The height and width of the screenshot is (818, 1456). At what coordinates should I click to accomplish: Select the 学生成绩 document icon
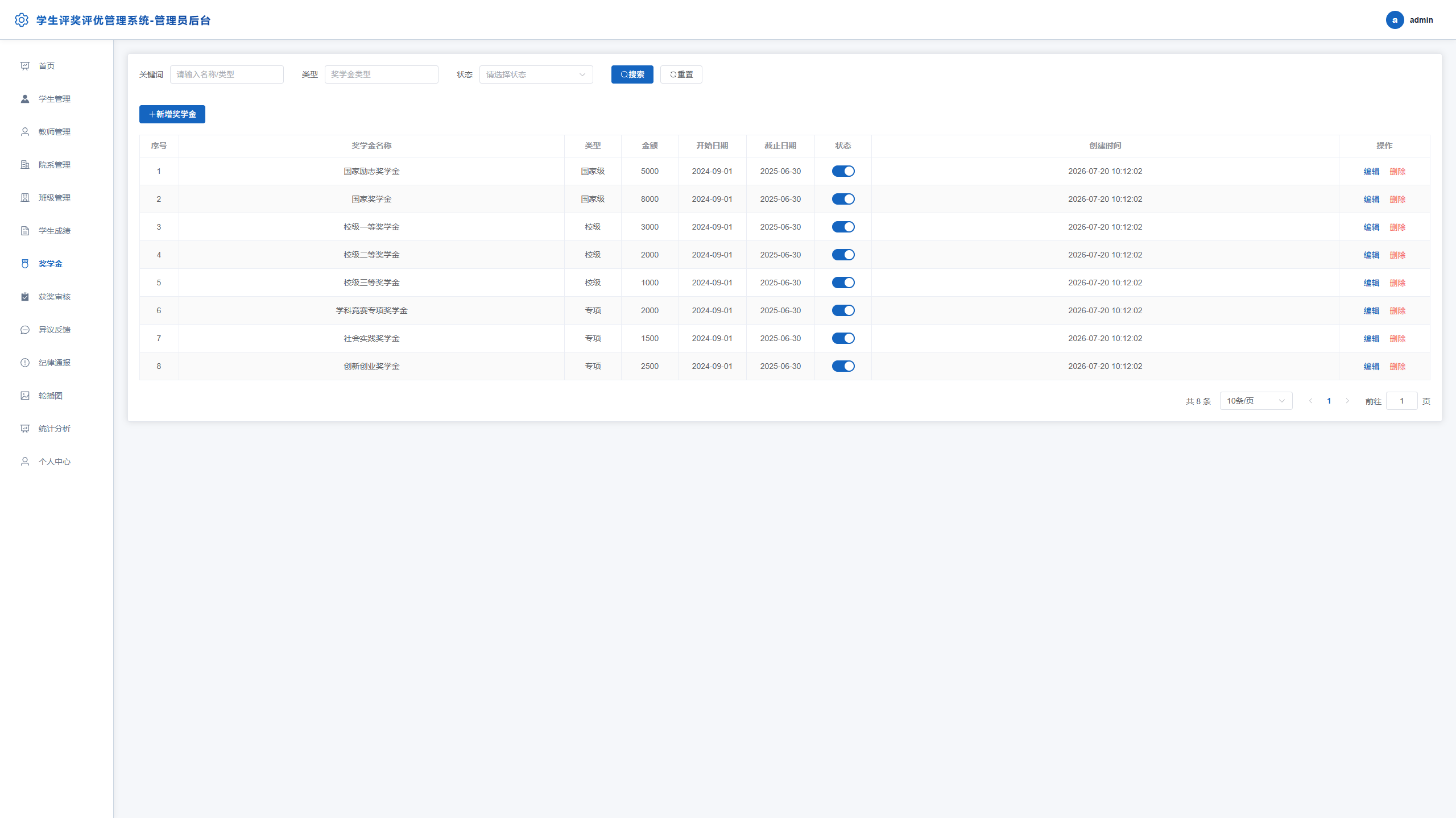[x=25, y=231]
